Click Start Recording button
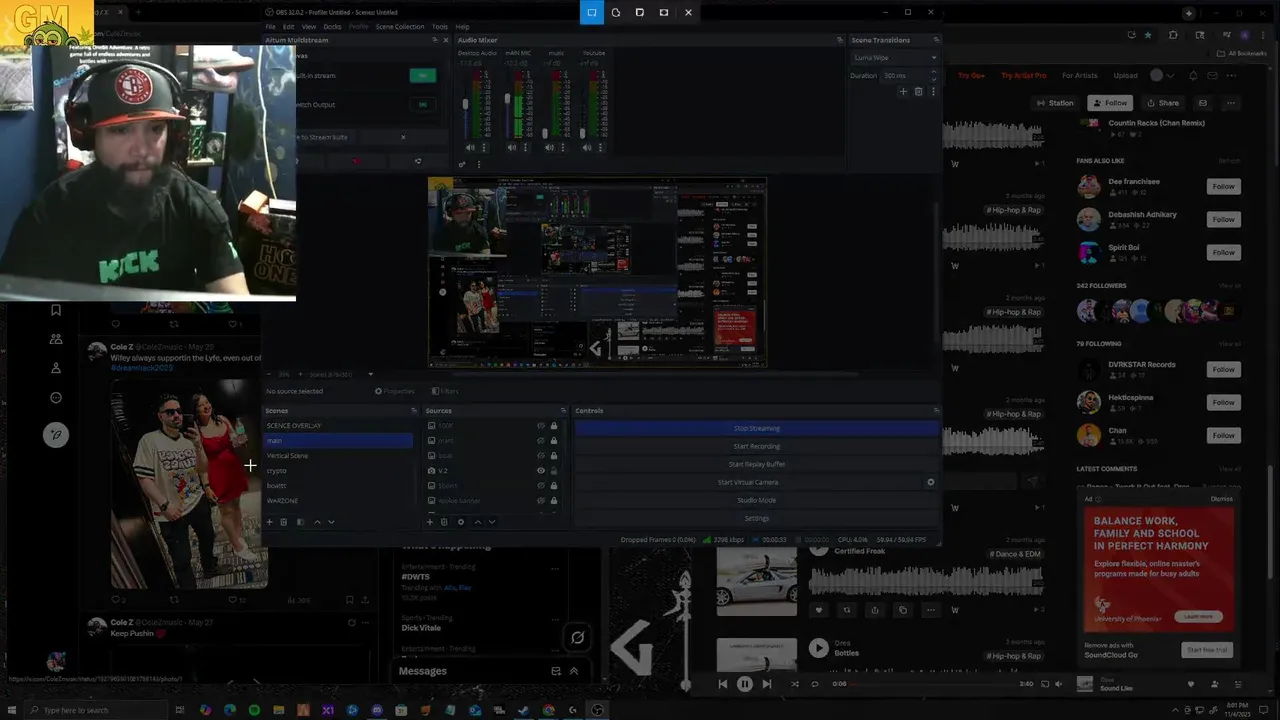This screenshot has height=720, width=1280. pos(757,446)
